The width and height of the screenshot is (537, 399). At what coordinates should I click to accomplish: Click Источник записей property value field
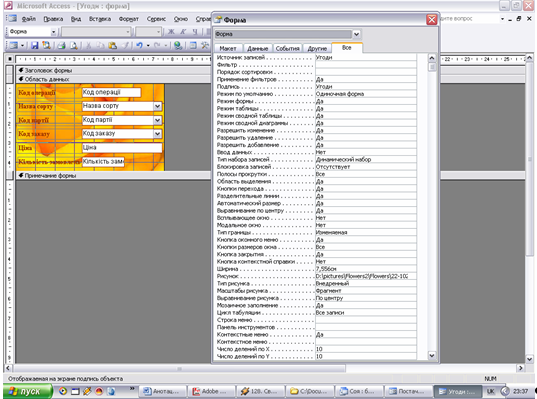(365, 58)
